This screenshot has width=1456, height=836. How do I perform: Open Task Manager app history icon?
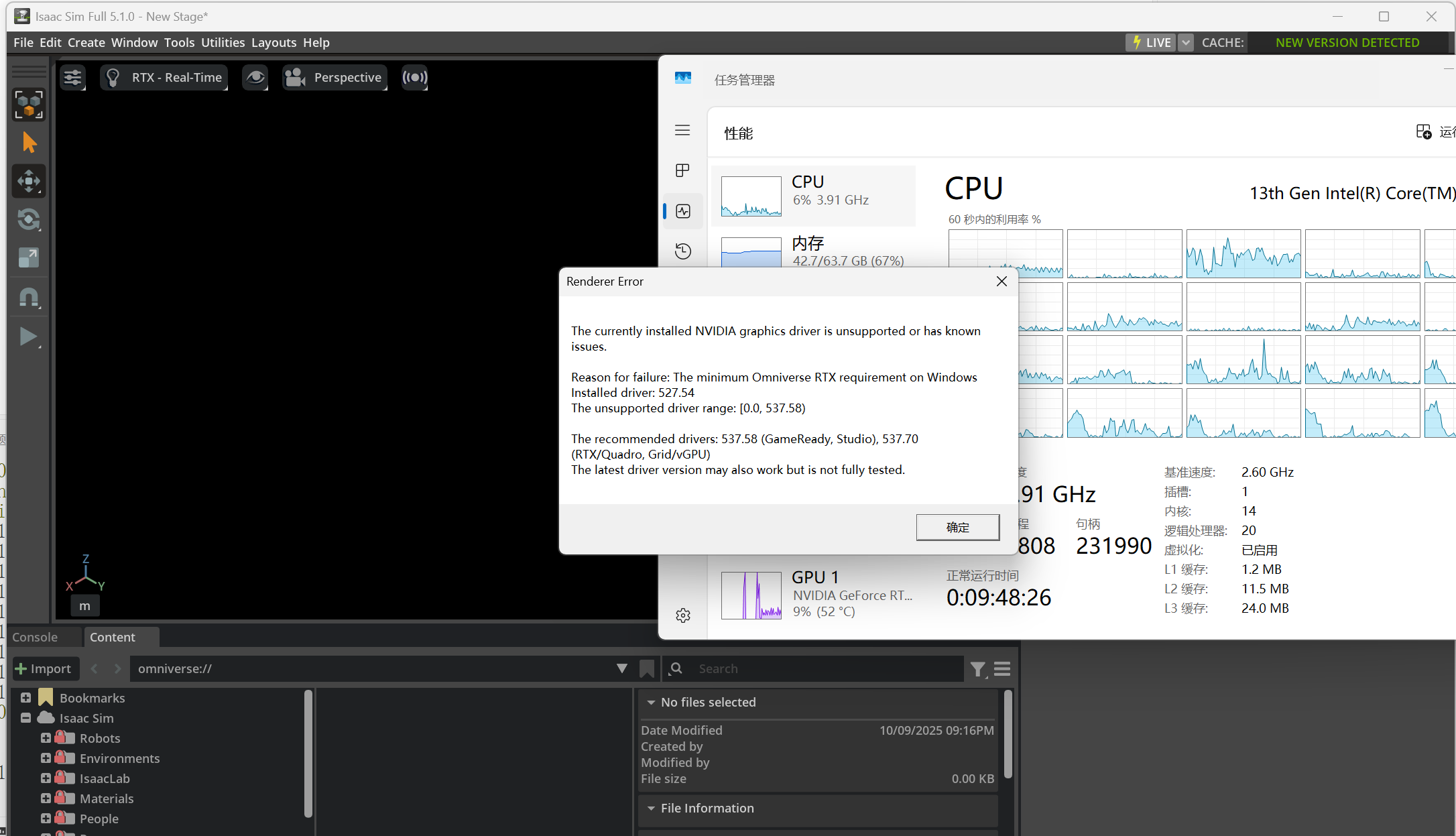(x=683, y=251)
